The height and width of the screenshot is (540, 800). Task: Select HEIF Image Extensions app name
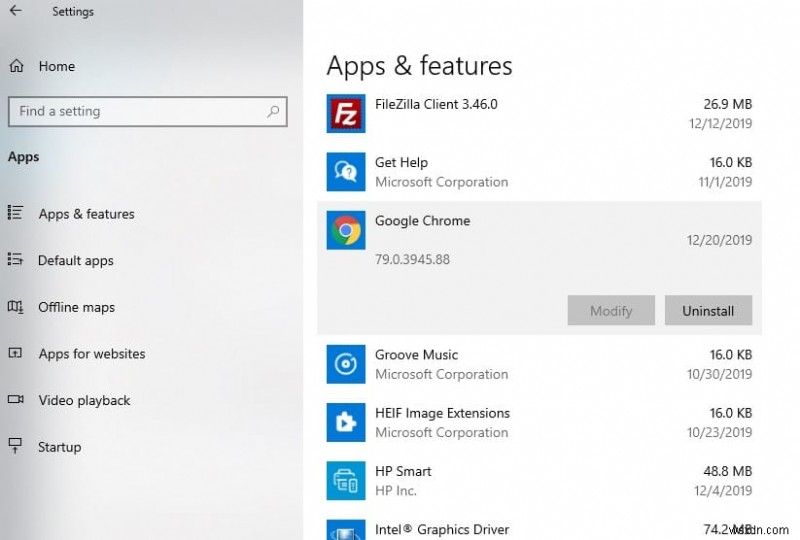(442, 413)
